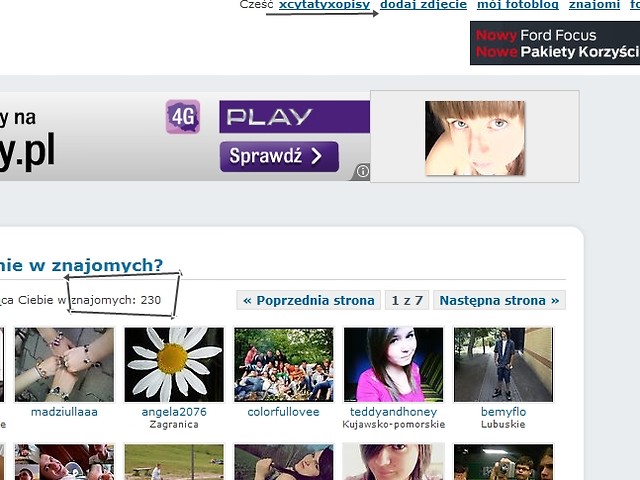
Task: Click the angela2076 username link
Action: (x=174, y=412)
